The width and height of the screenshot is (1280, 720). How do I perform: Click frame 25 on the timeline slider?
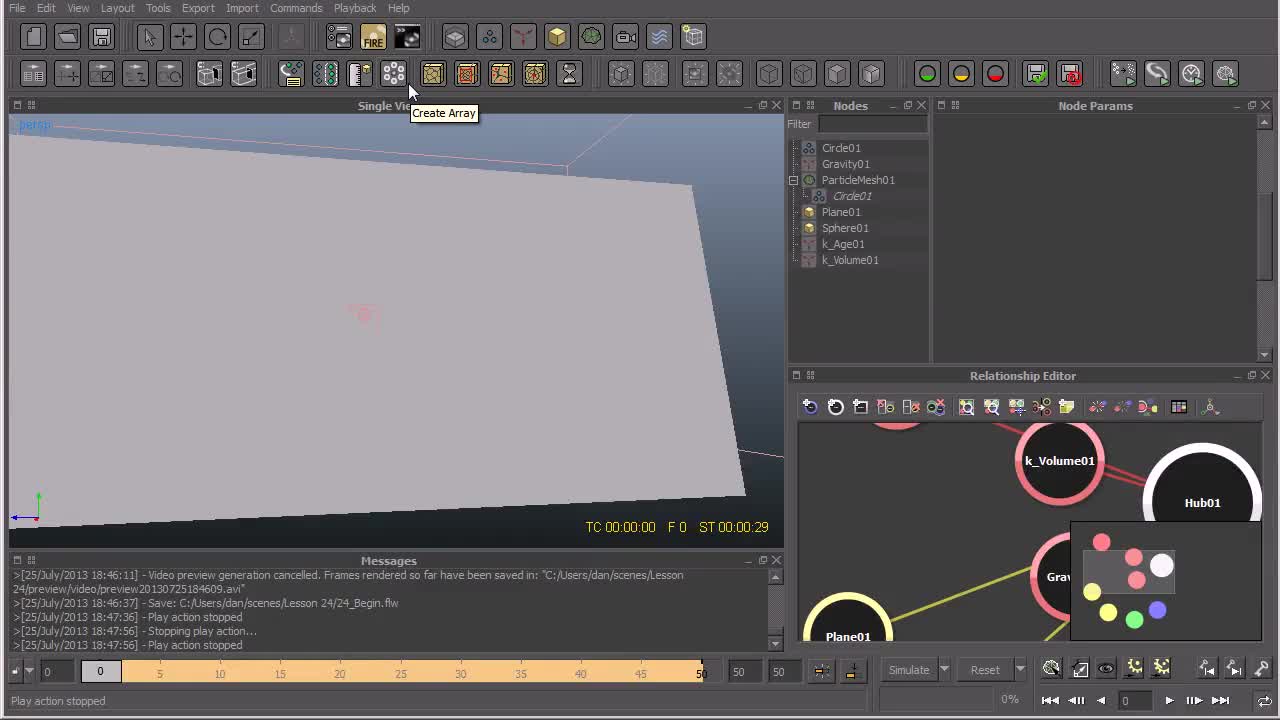pos(400,672)
